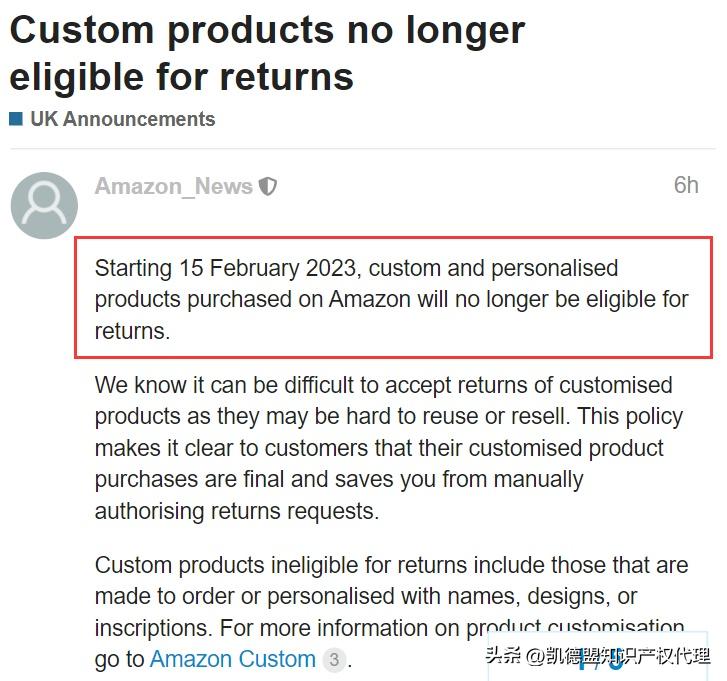
Task: Click the blue square category badge
Action: (x=16, y=119)
